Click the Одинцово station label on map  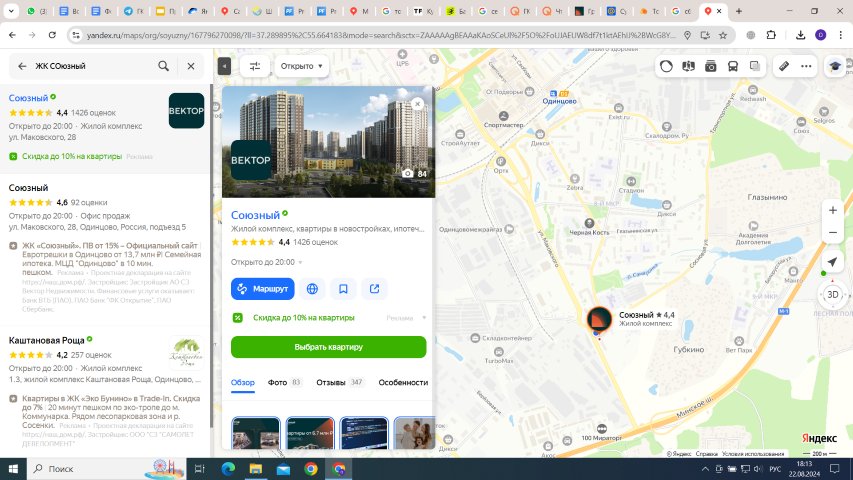pyautogui.click(x=559, y=101)
